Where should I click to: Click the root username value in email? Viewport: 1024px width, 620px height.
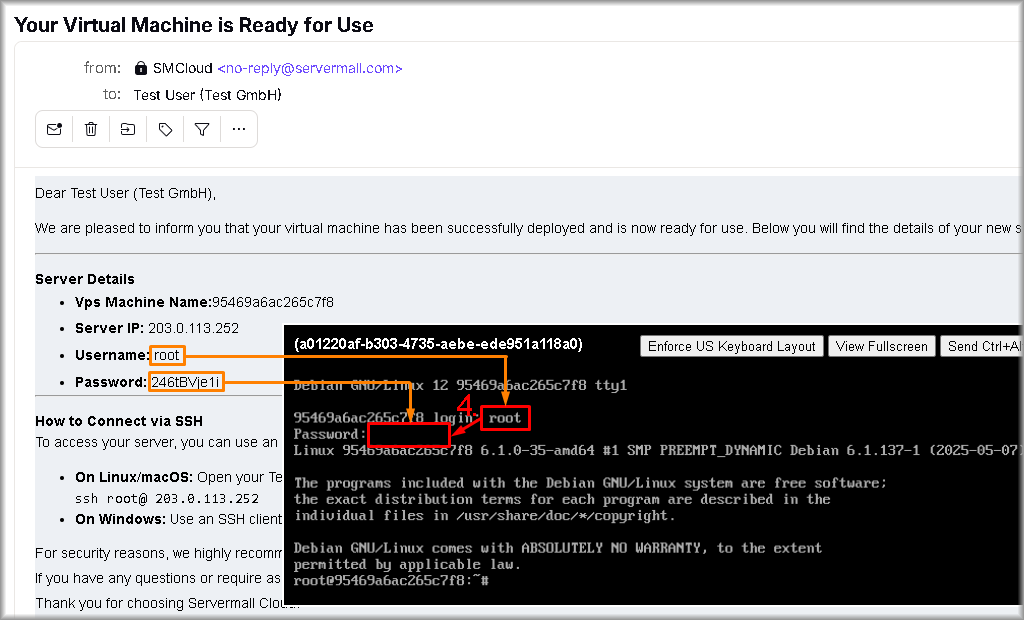coord(167,355)
